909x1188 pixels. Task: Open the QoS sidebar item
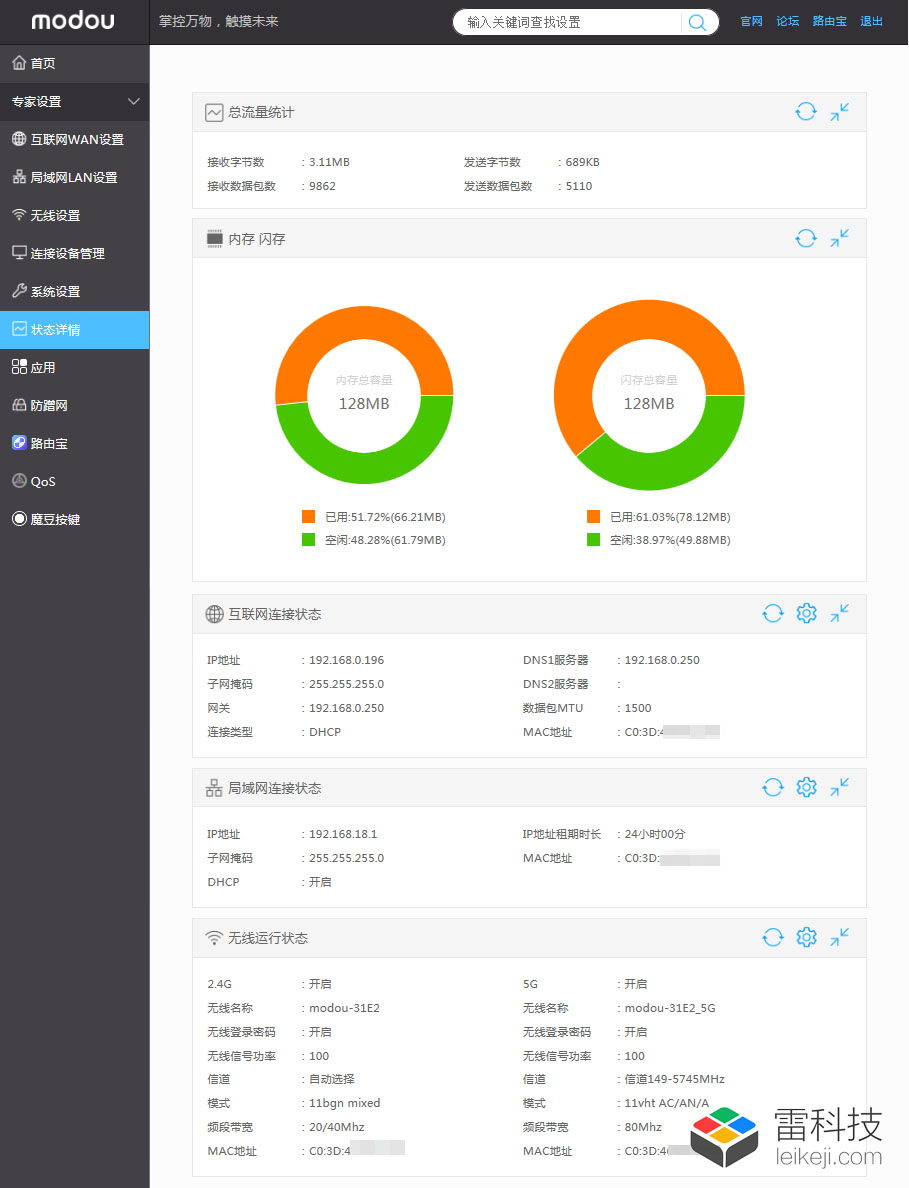click(43, 482)
